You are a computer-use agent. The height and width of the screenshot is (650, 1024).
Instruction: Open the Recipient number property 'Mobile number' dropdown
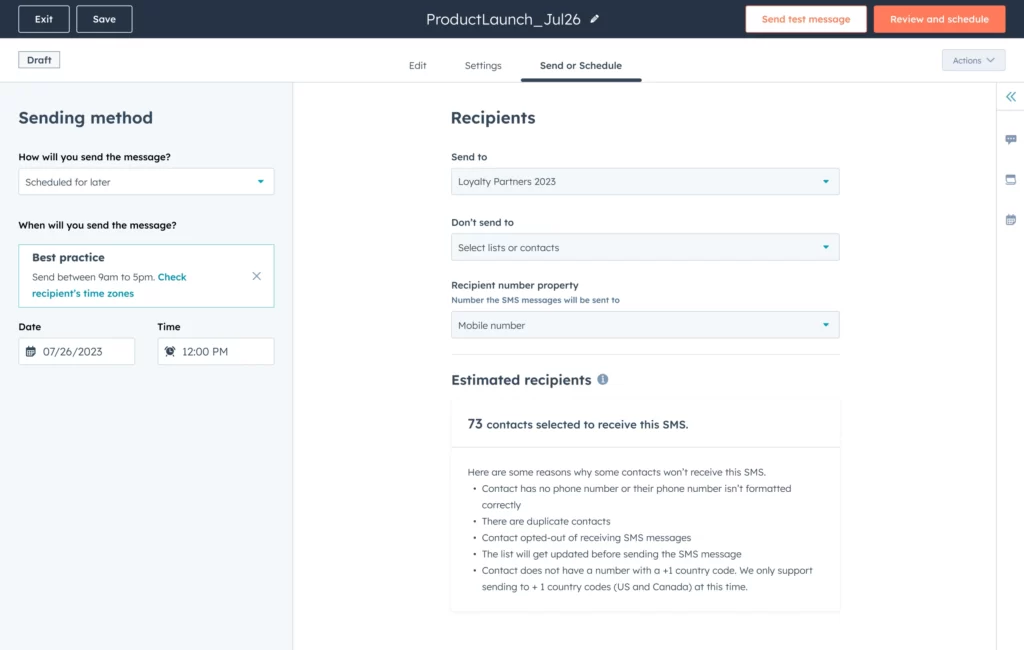[644, 326]
